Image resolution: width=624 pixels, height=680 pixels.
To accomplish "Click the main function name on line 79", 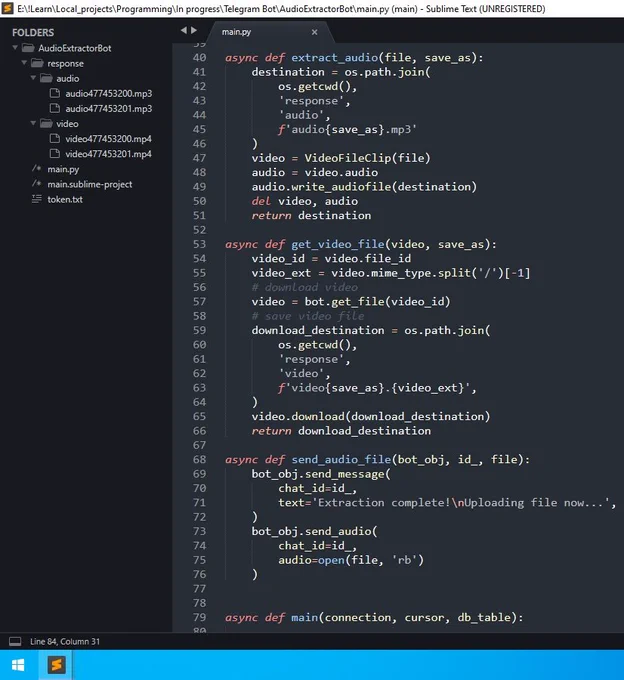I will (304, 618).
